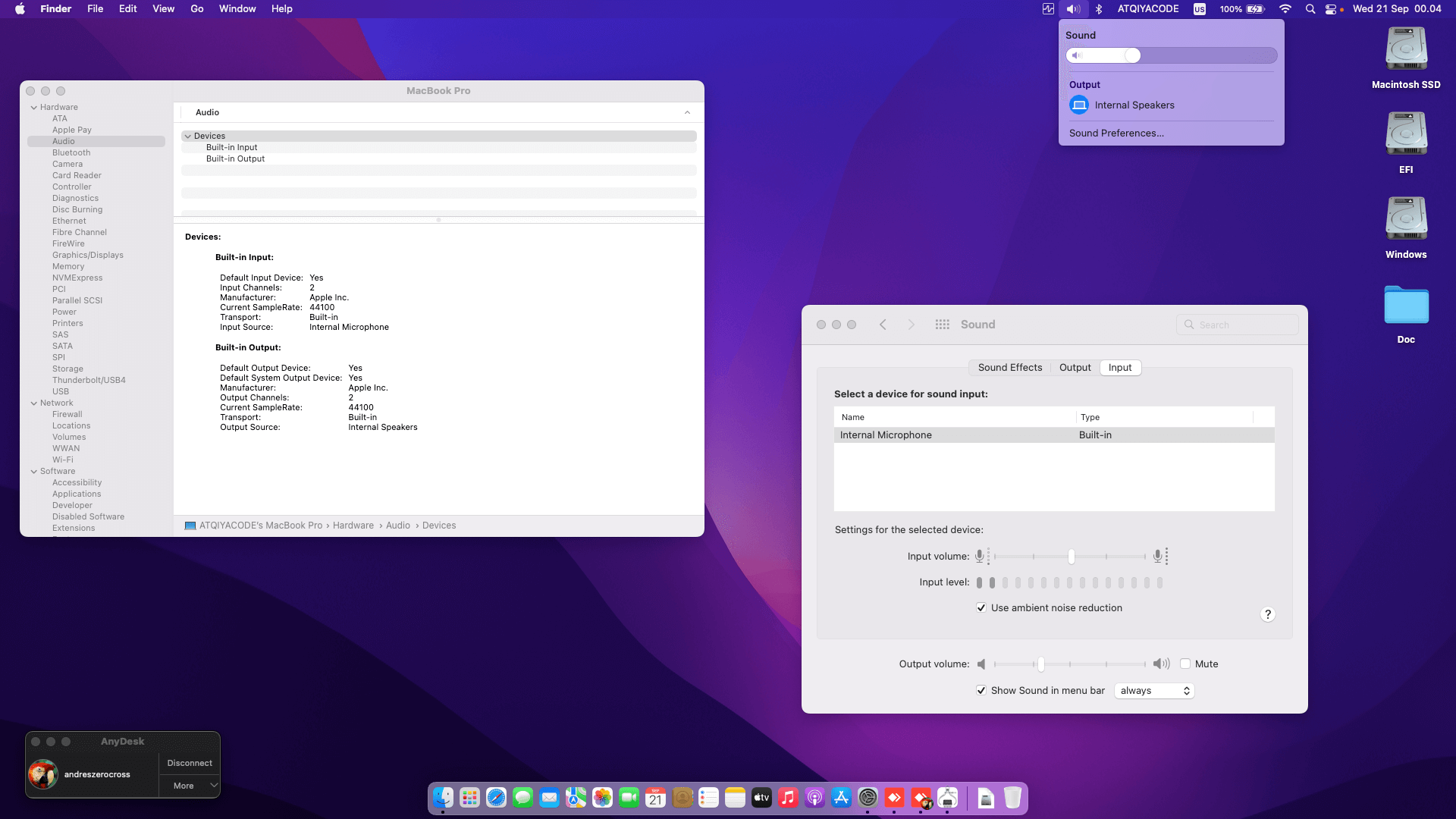
Task: Open the 'always' popup menu
Action: click(x=1154, y=691)
